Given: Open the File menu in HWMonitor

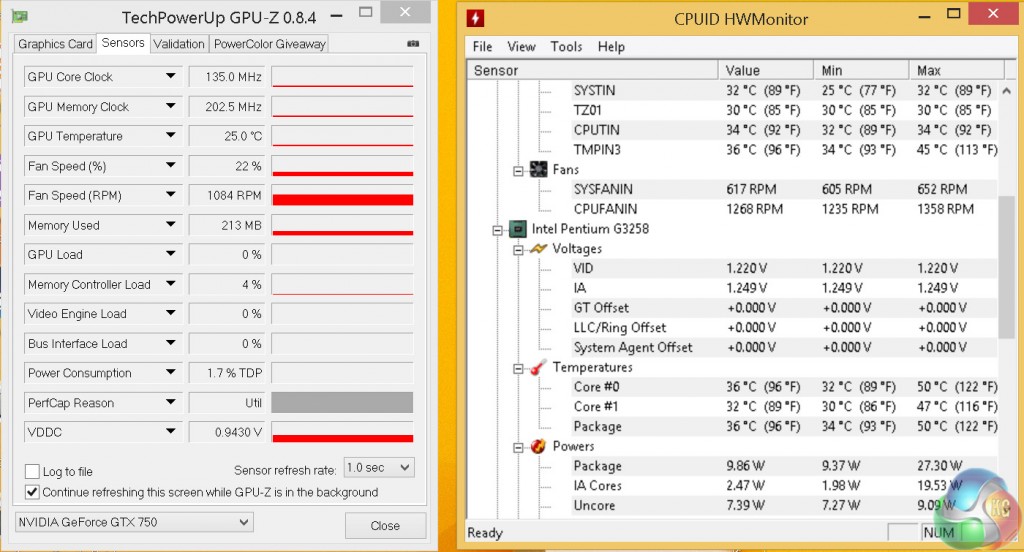Looking at the screenshot, I should (x=483, y=46).
